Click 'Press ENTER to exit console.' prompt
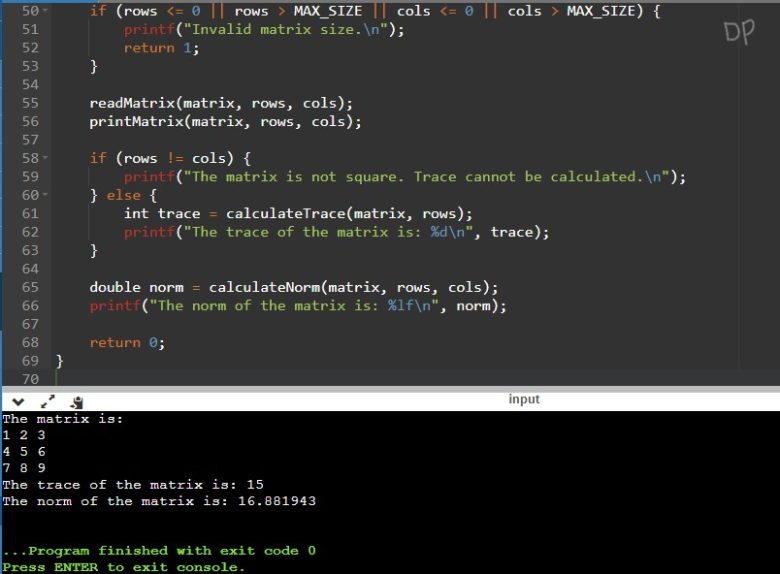The image size is (780, 574). 123,567
